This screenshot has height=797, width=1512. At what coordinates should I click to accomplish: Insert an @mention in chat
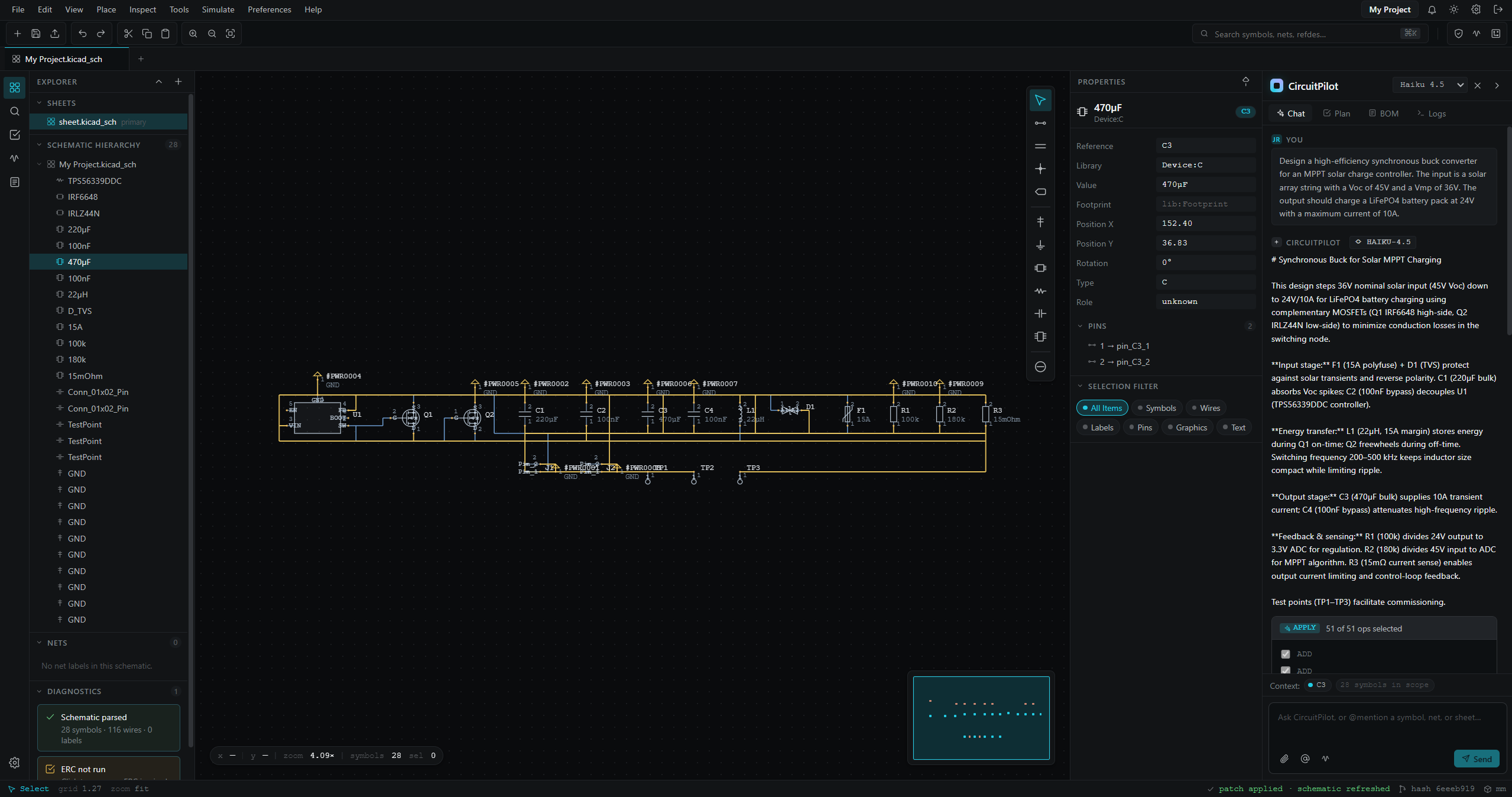pyautogui.click(x=1305, y=759)
